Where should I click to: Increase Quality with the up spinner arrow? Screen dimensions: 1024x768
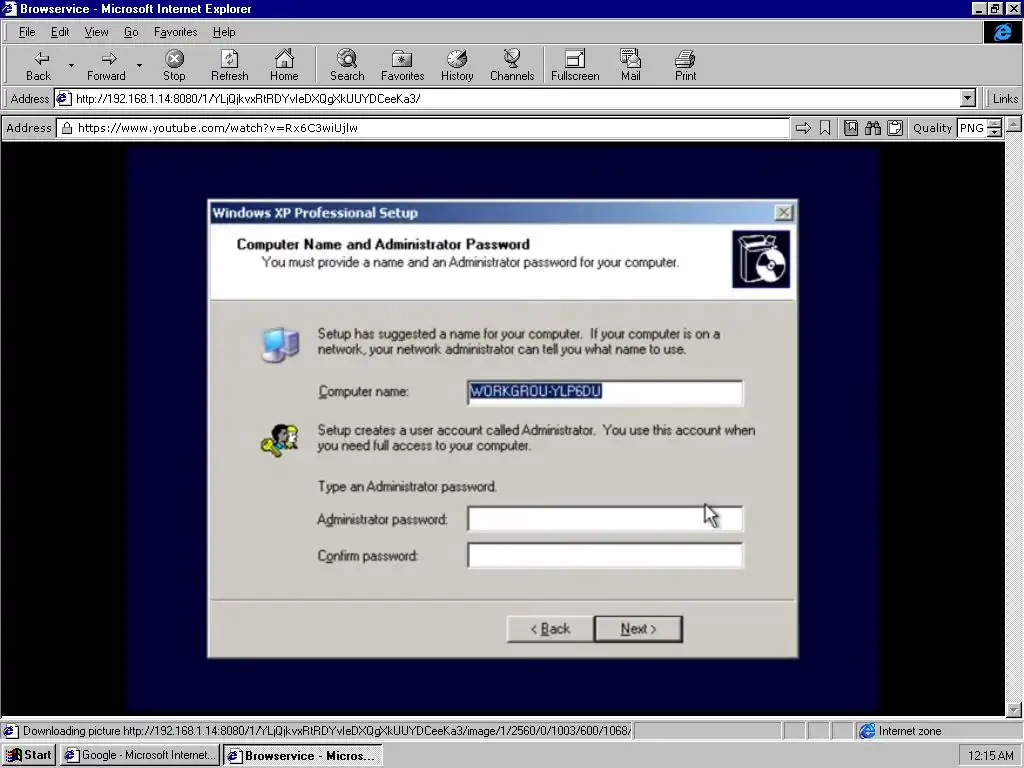click(994, 123)
